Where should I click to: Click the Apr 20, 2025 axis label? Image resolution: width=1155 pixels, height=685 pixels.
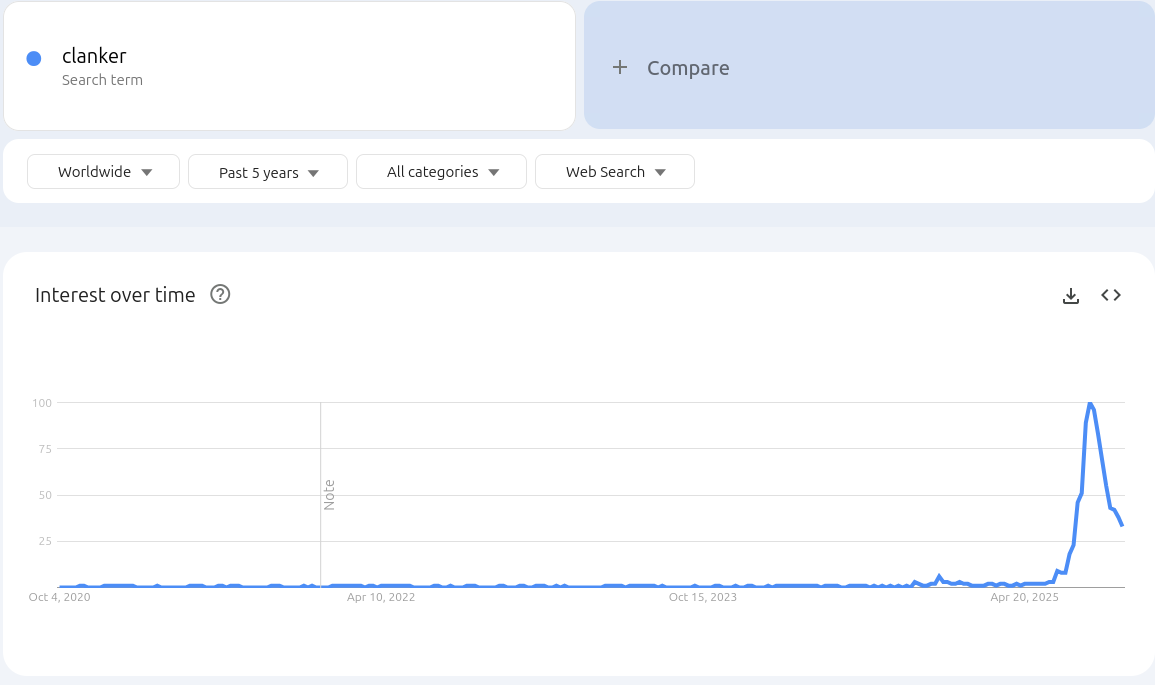click(x=1024, y=597)
